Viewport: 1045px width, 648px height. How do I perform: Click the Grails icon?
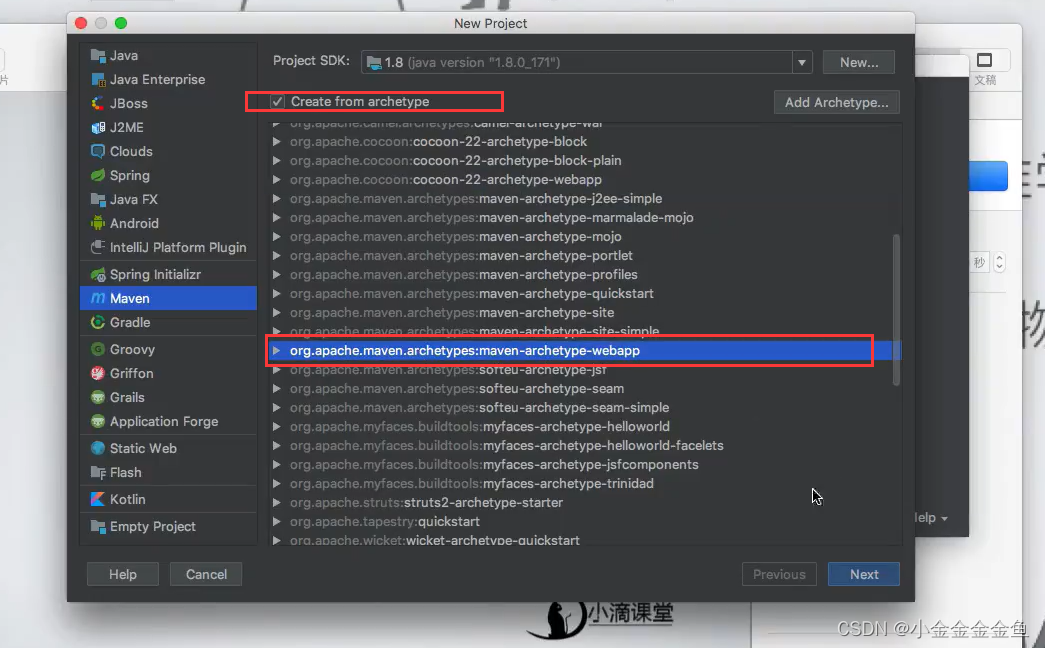click(x=98, y=397)
